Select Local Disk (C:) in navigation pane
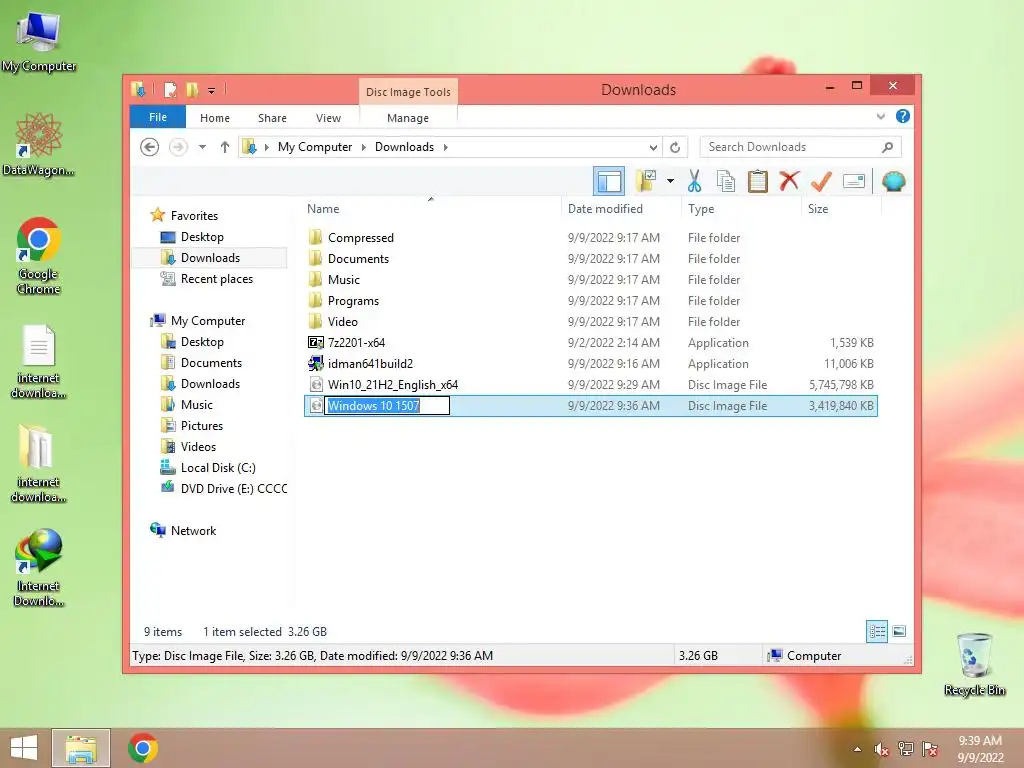 [x=217, y=468]
